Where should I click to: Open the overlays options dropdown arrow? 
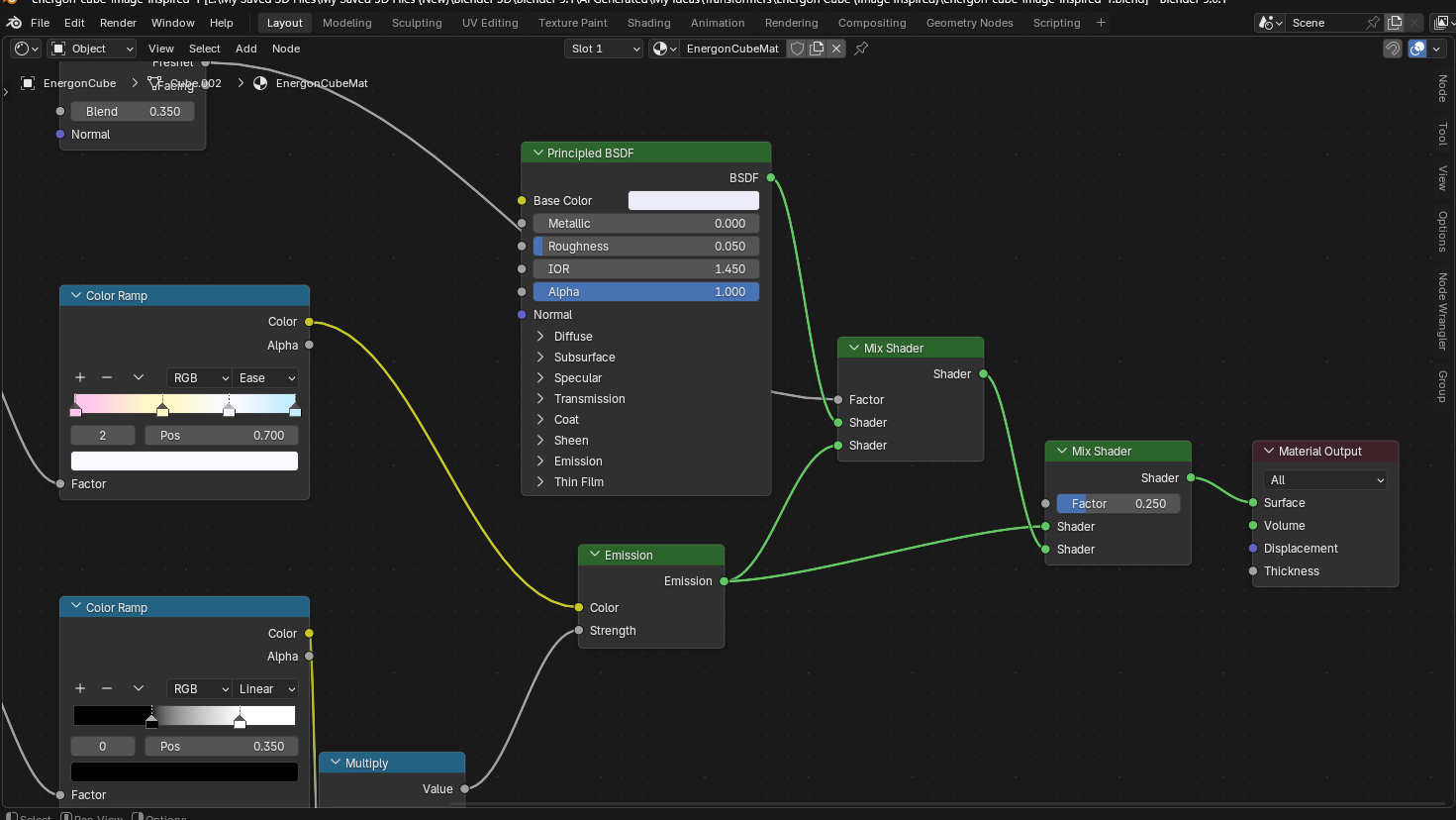[x=1436, y=49]
